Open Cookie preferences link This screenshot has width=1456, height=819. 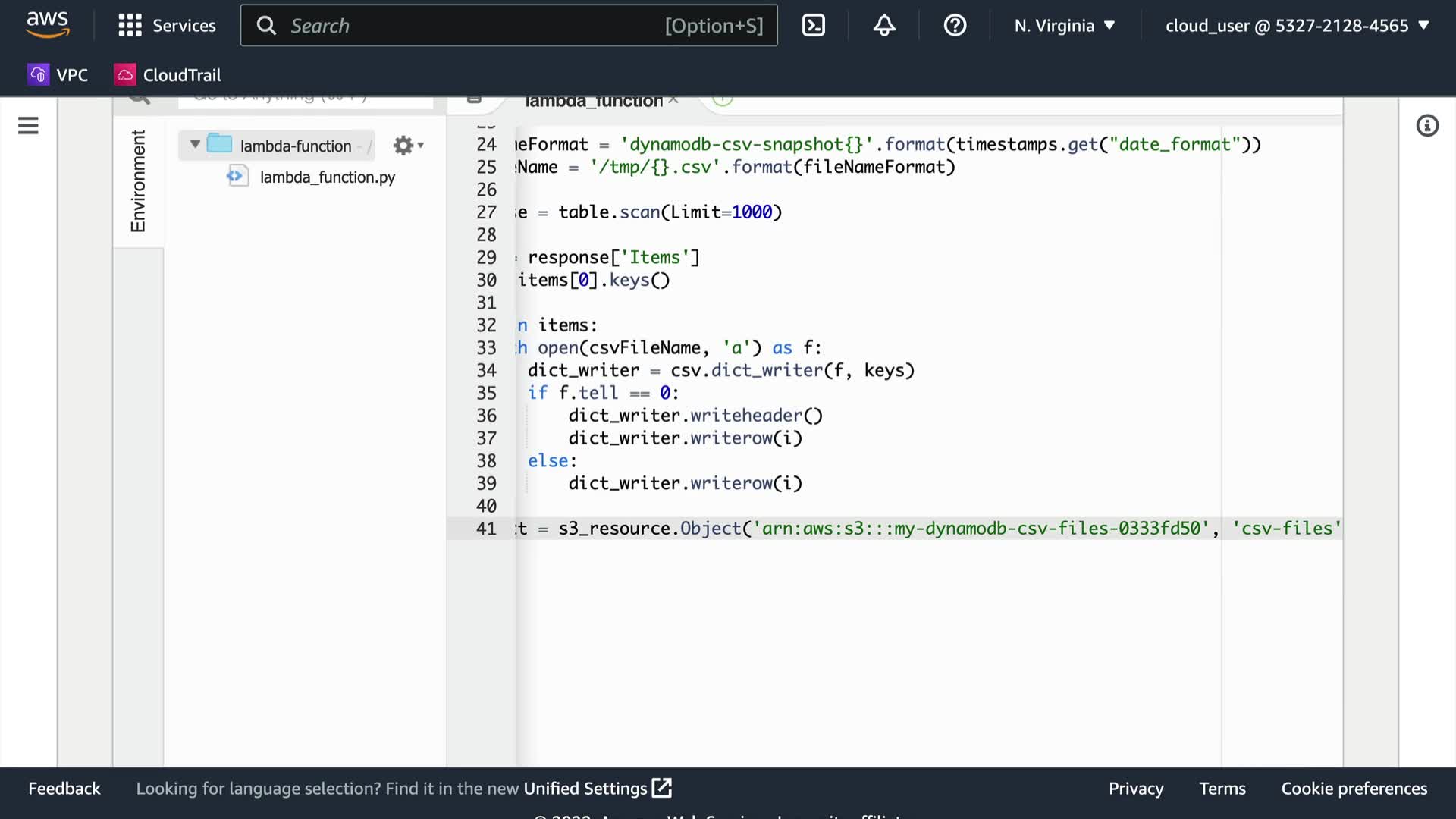tap(1354, 789)
